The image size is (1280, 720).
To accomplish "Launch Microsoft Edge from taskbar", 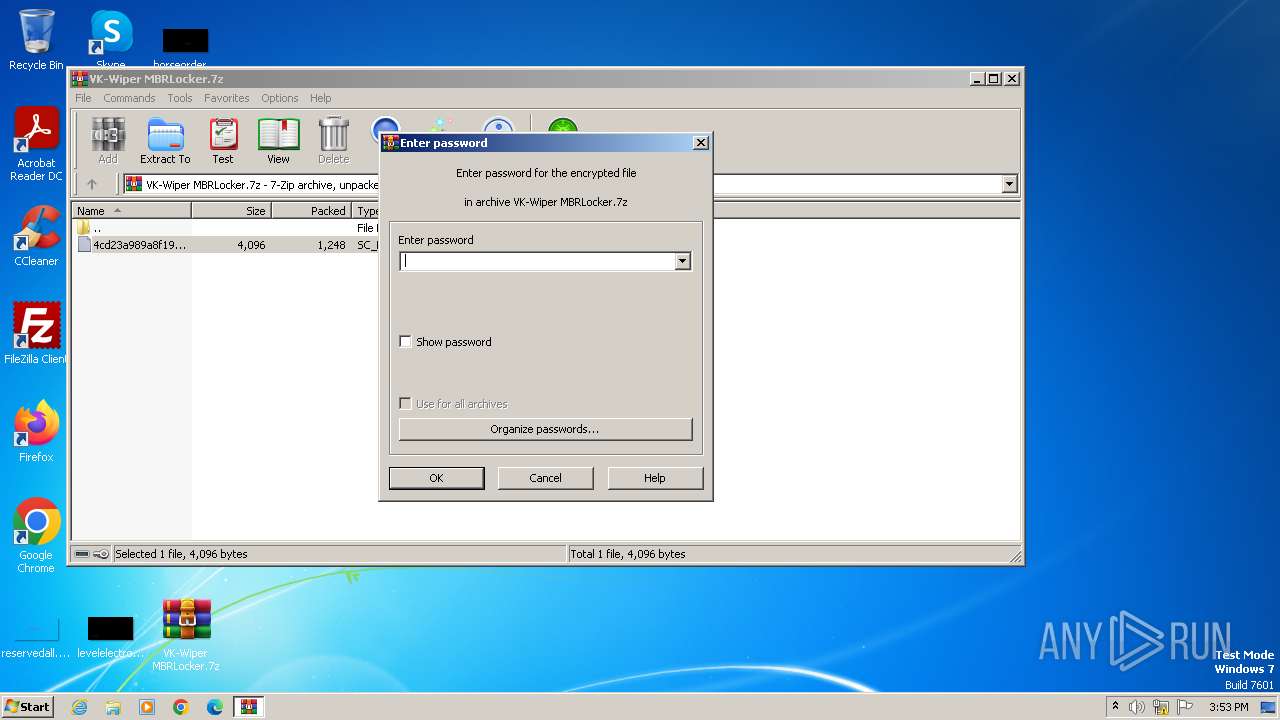I will [215, 707].
